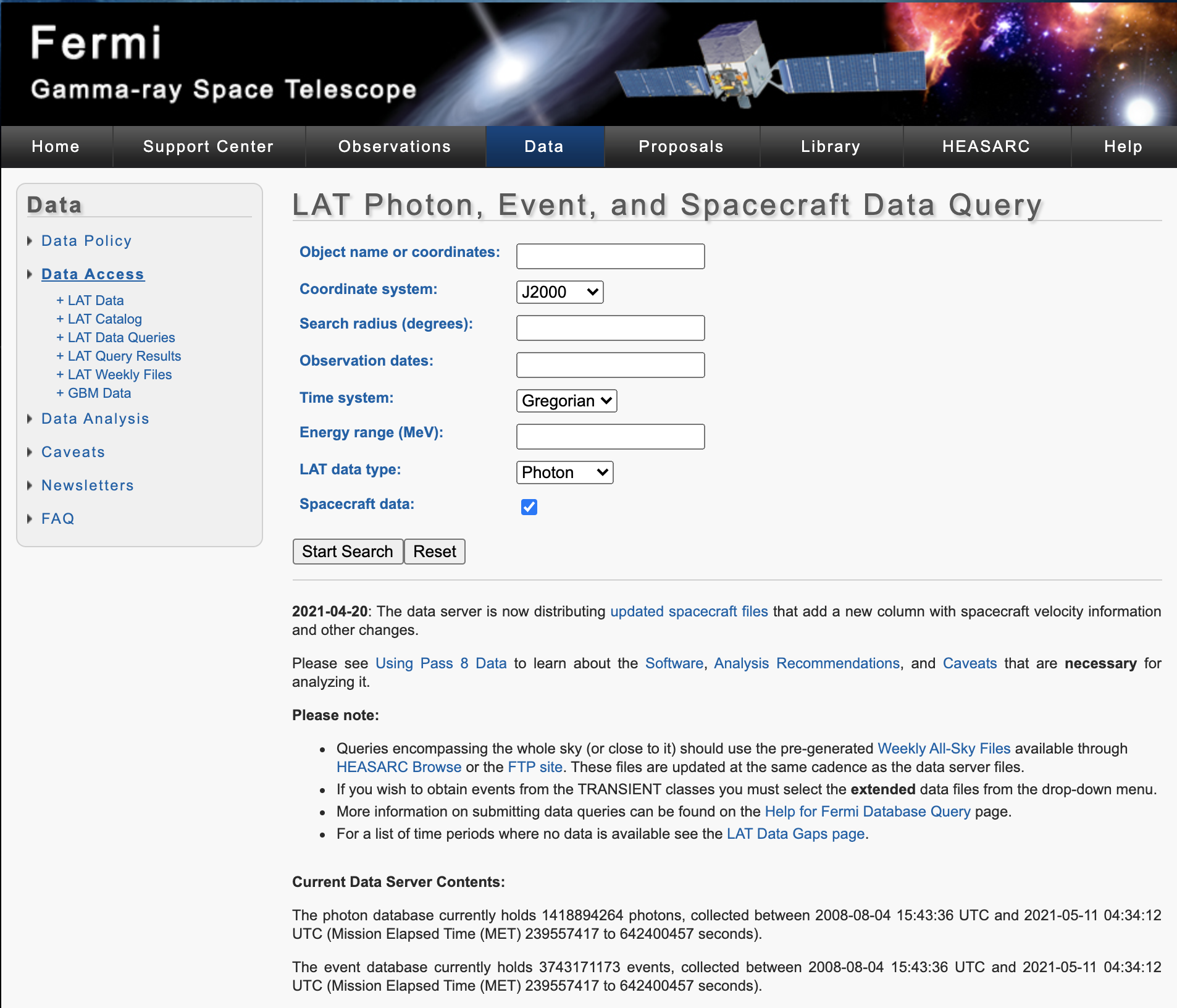Screen dimensions: 1177x1008
Task: Click the Reset button
Action: (x=435, y=551)
